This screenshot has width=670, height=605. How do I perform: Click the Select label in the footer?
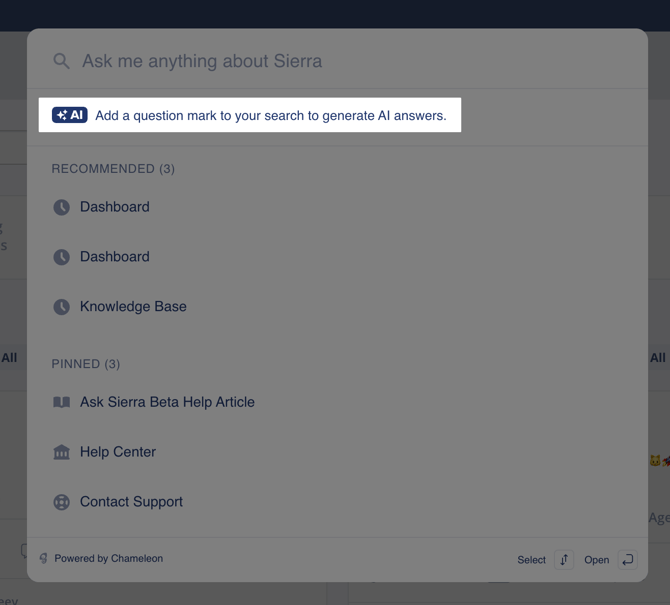click(532, 560)
